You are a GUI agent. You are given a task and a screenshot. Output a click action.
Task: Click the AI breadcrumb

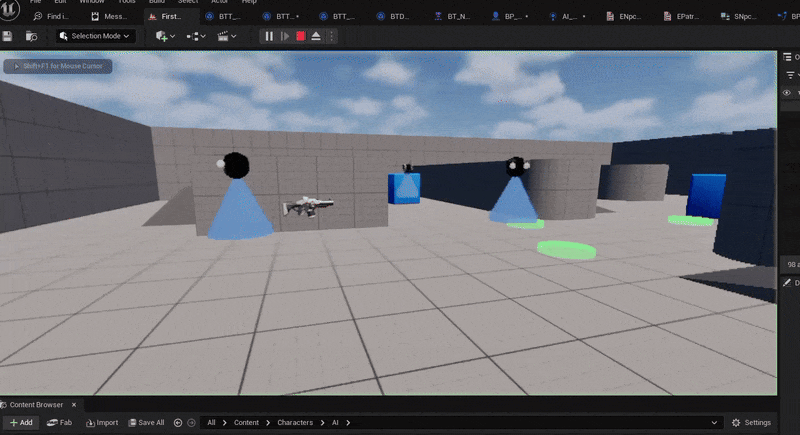click(x=335, y=422)
